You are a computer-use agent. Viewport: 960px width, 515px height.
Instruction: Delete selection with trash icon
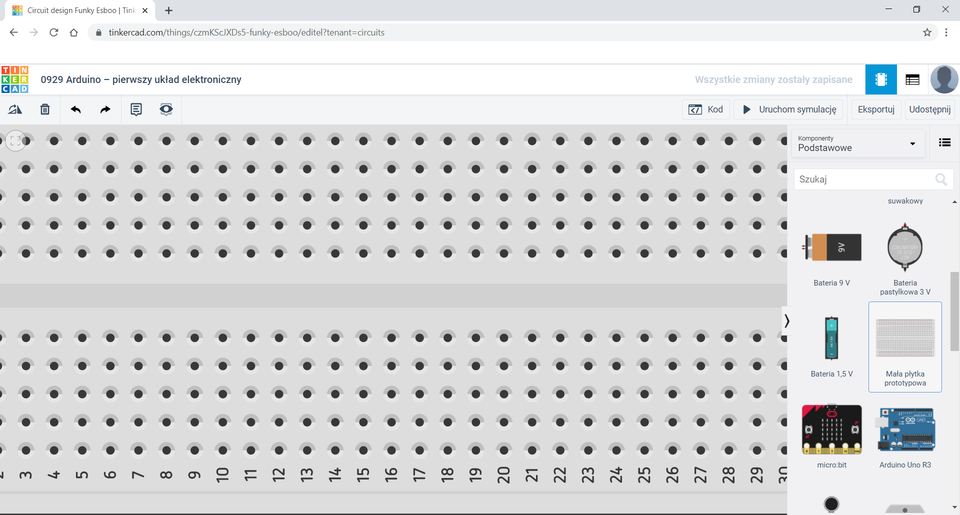[x=45, y=109]
